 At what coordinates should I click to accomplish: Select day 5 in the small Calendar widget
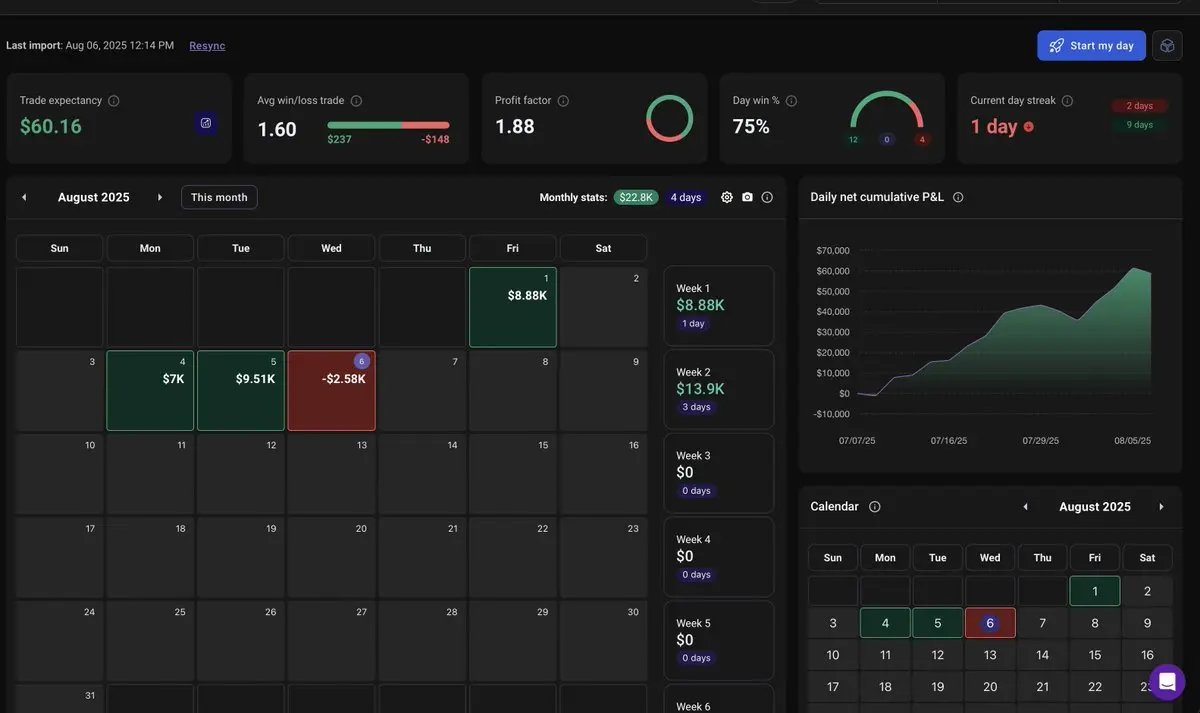(938, 623)
